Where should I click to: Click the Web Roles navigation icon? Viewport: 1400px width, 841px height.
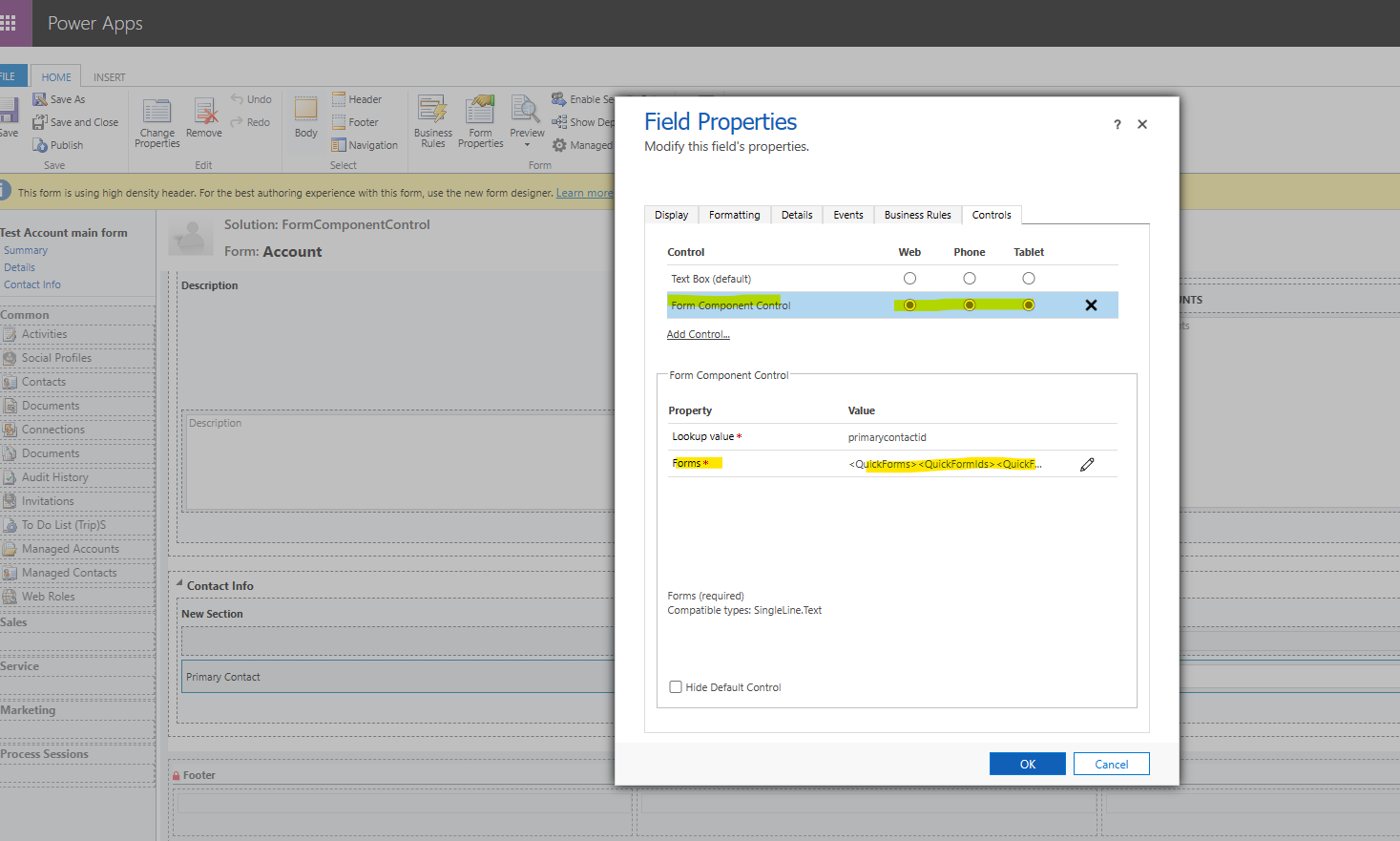10,597
